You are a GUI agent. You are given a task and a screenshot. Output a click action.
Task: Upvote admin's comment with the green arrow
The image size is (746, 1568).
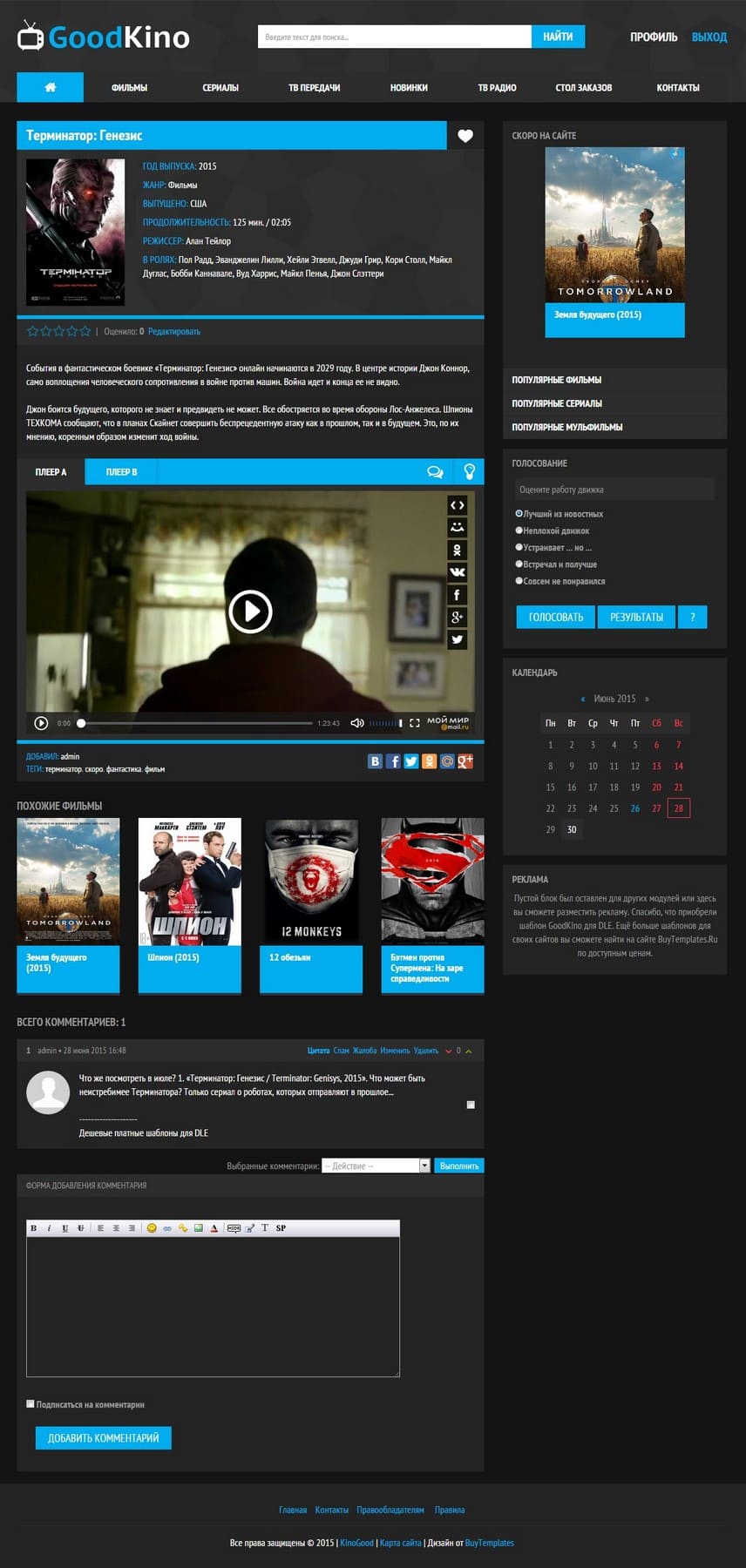(469, 1051)
